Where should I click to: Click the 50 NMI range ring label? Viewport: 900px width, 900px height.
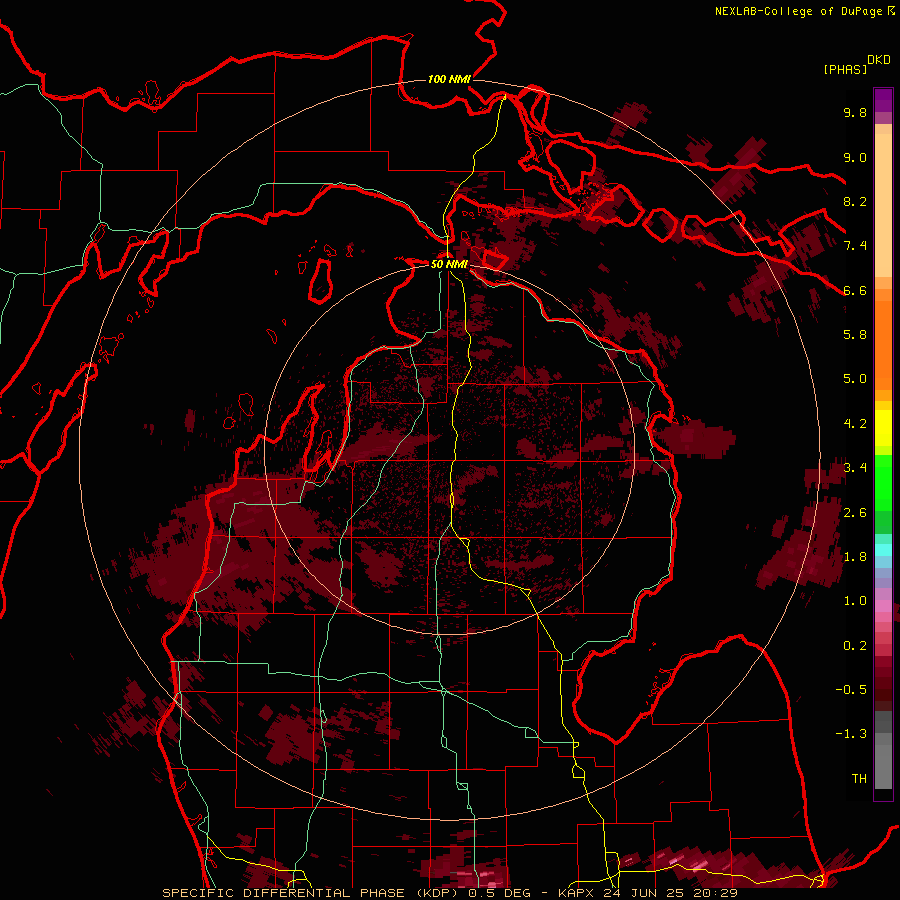pyautogui.click(x=449, y=264)
